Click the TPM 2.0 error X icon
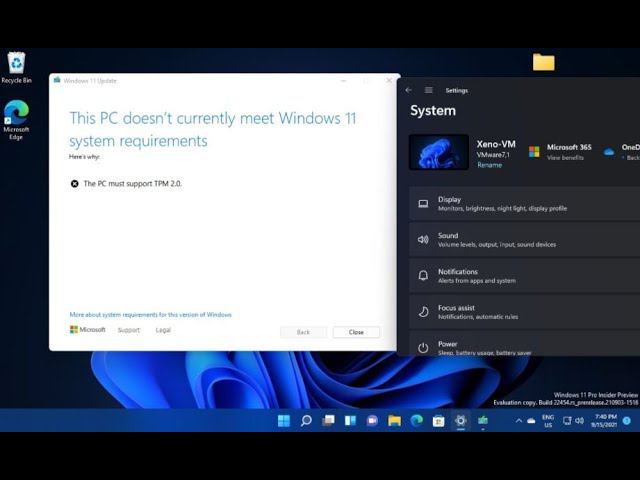Image resolution: width=640 pixels, height=480 pixels. 75,184
